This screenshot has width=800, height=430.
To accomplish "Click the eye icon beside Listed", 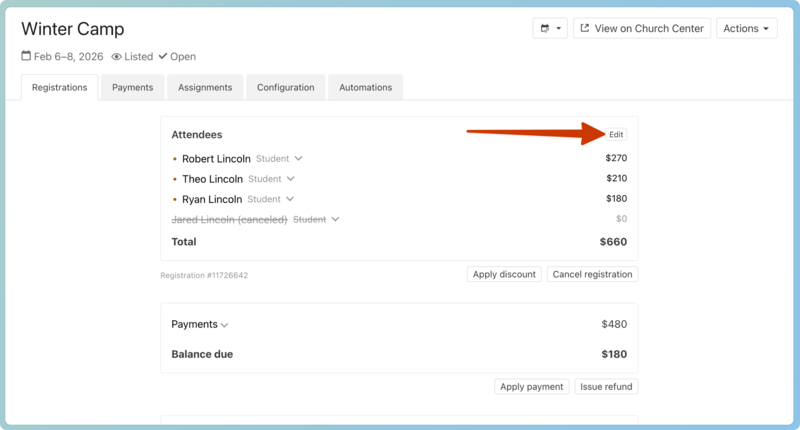I will coord(116,57).
